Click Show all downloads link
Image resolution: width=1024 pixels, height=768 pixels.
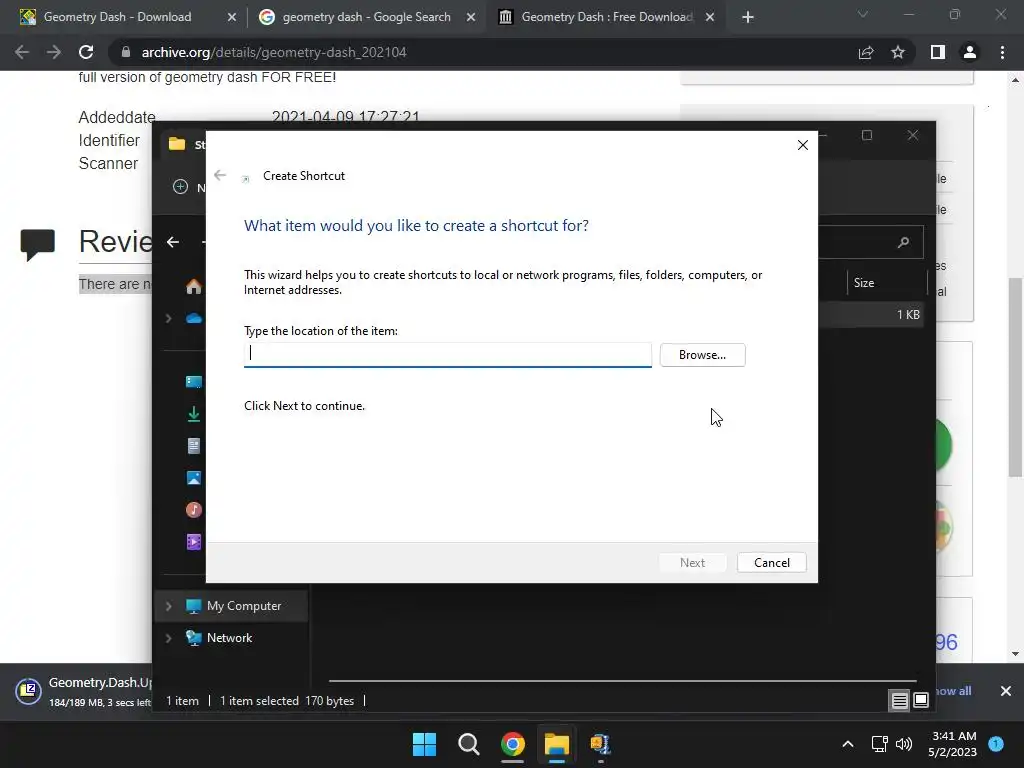953,691
